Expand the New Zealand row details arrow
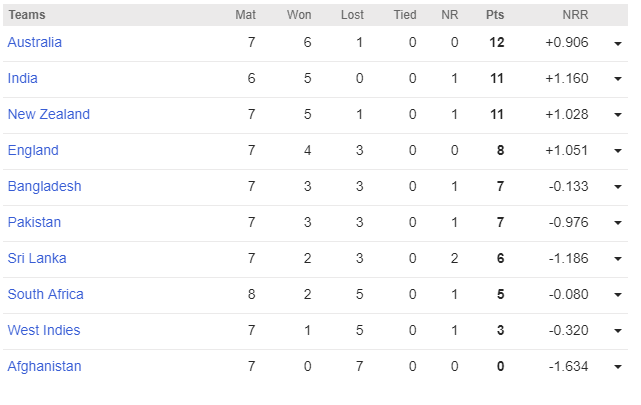The image size is (641, 405). click(618, 115)
